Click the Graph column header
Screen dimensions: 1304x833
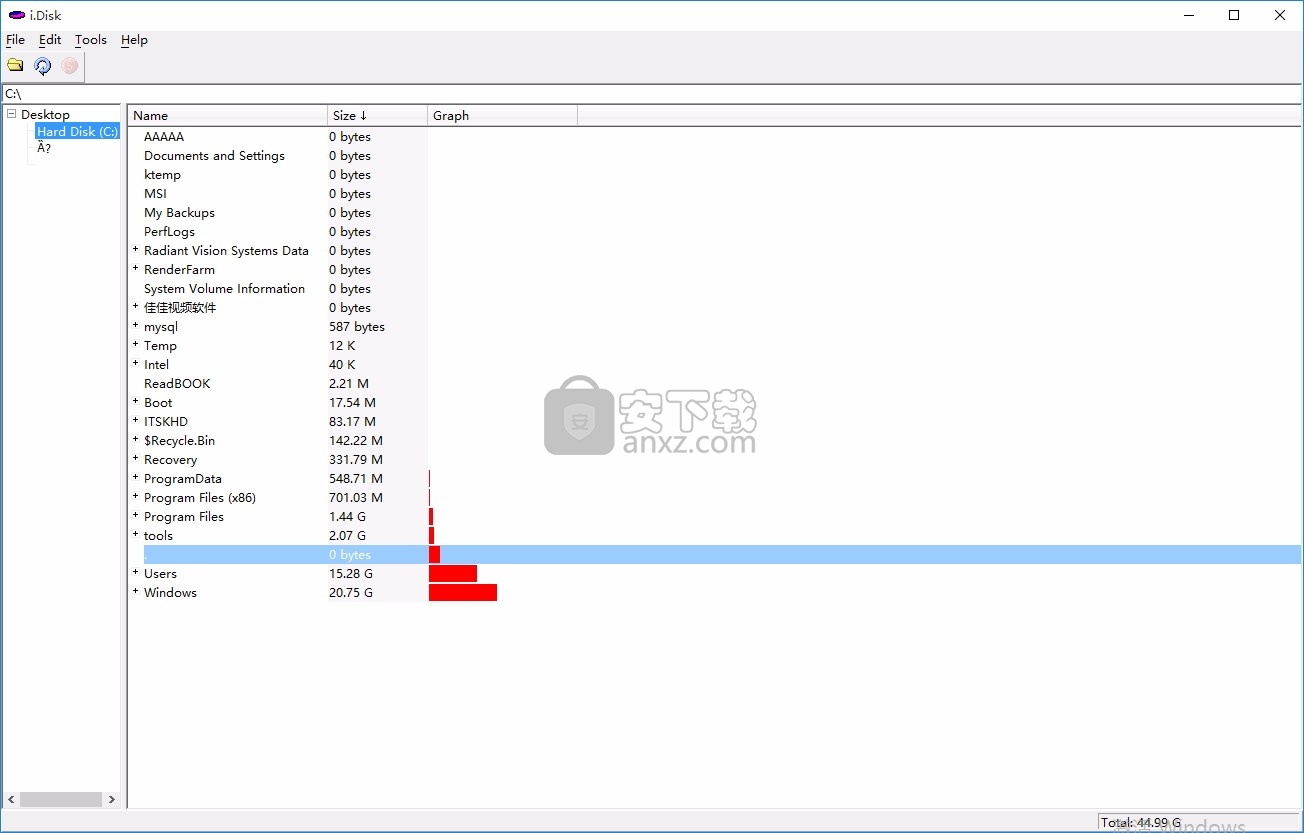(502, 115)
